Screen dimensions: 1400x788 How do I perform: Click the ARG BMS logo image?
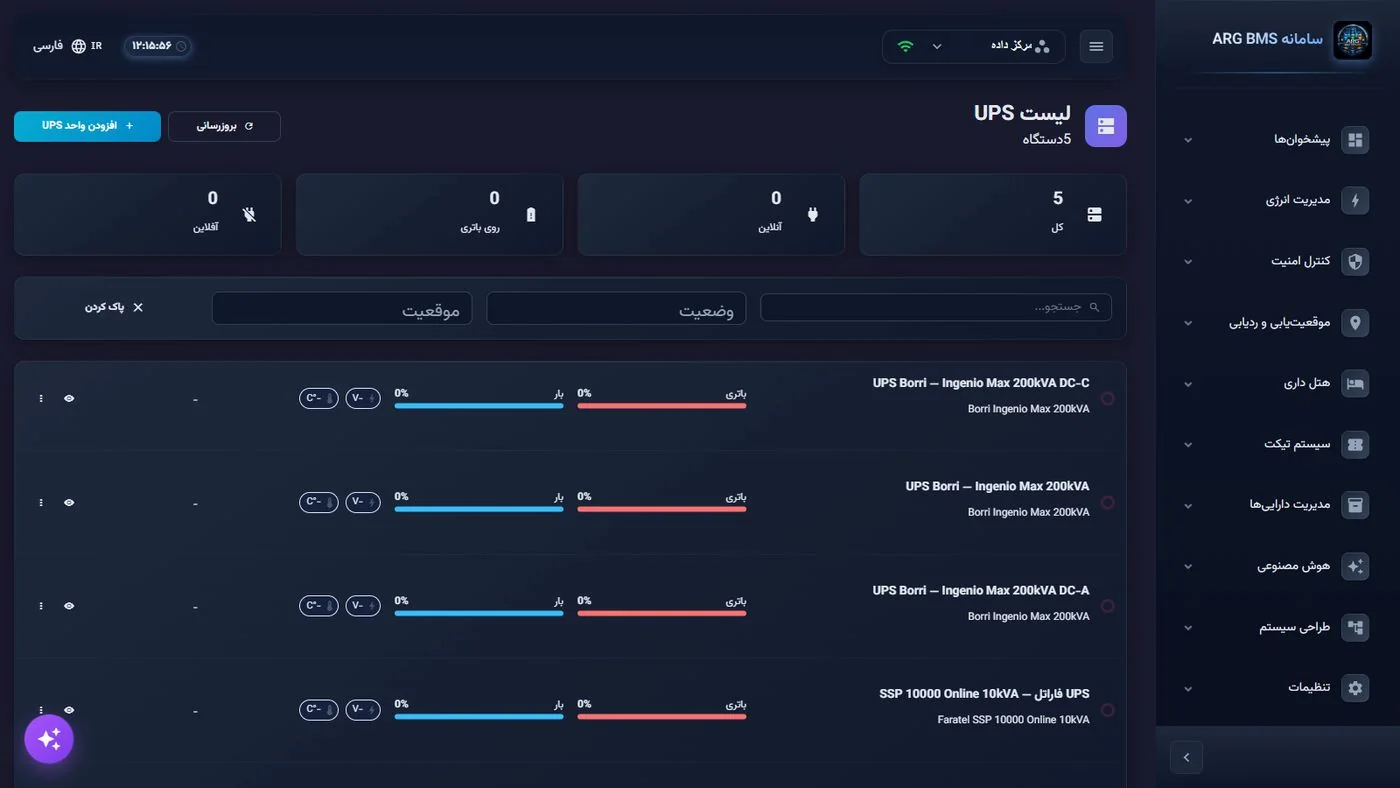[x=1352, y=41]
